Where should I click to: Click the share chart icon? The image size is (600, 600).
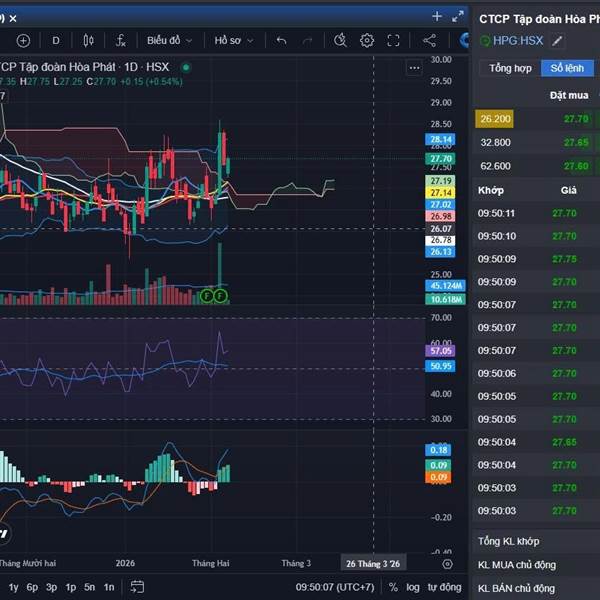pos(429,40)
